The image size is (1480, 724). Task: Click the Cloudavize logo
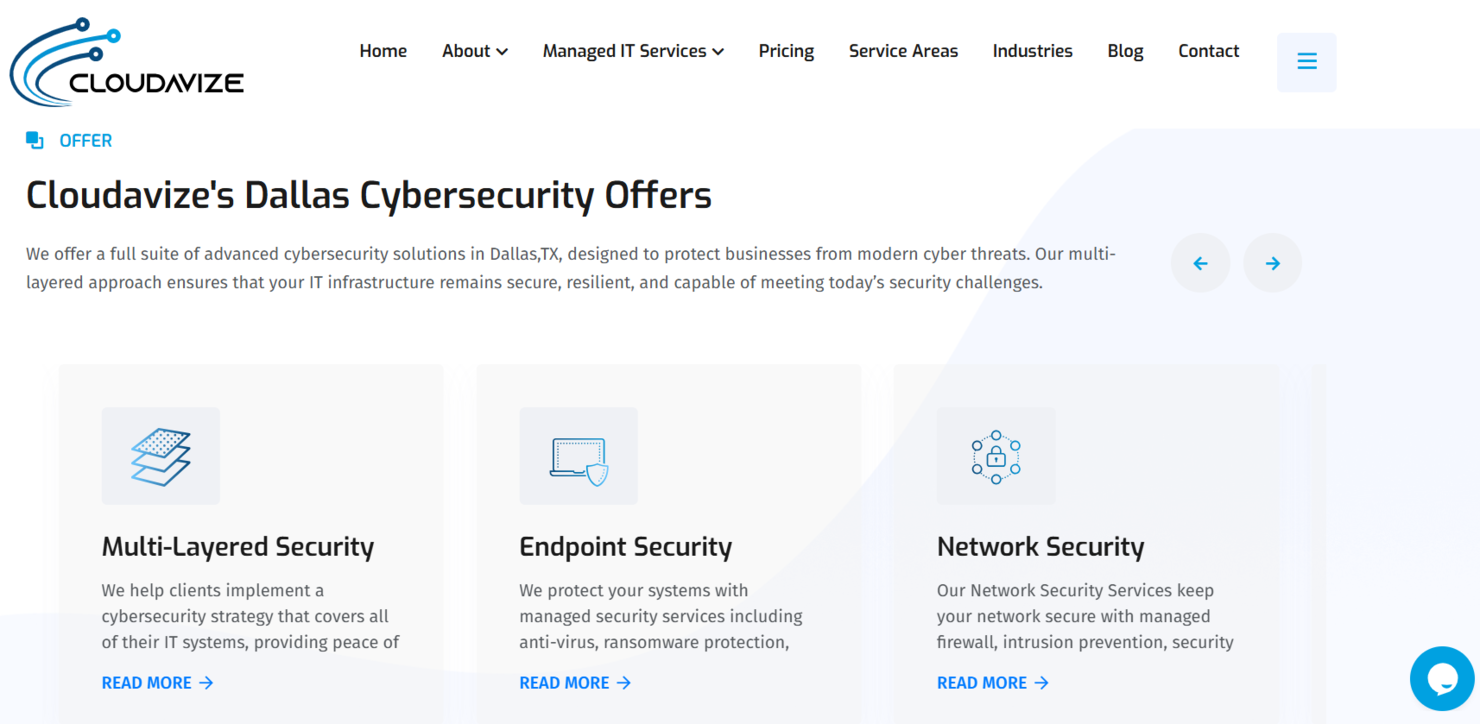pos(125,60)
